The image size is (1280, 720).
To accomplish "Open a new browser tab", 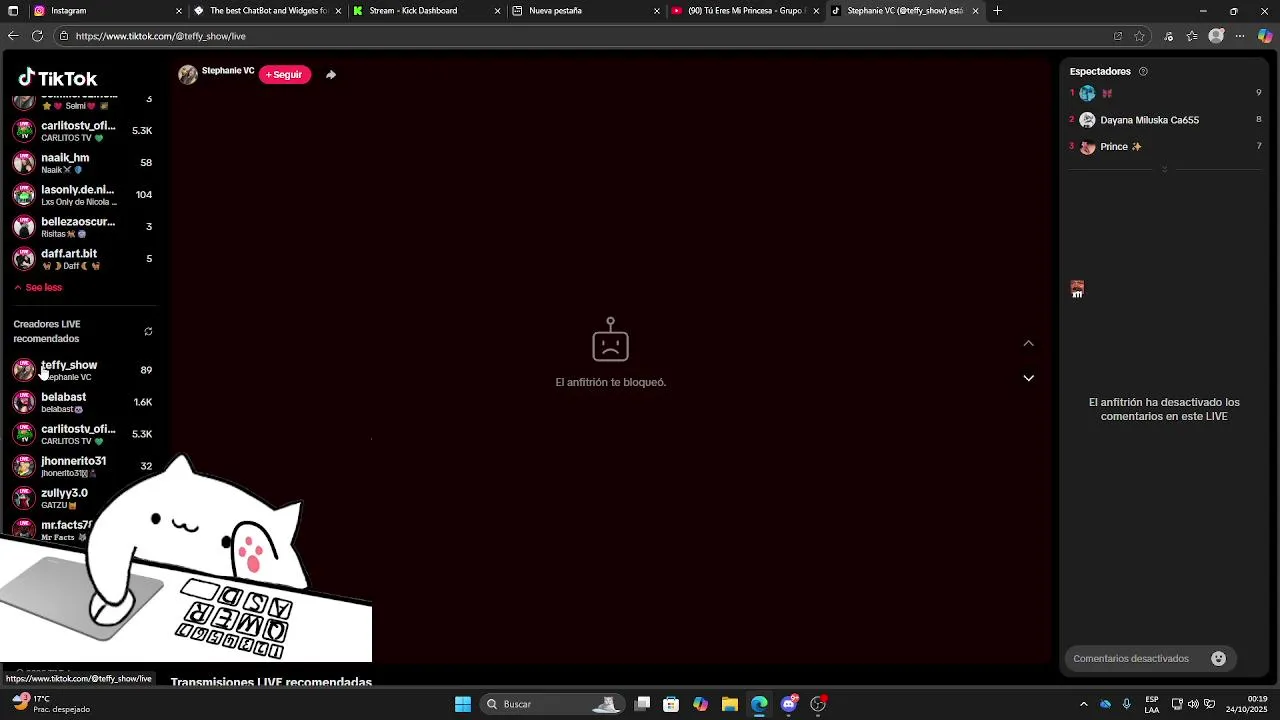I will [997, 11].
